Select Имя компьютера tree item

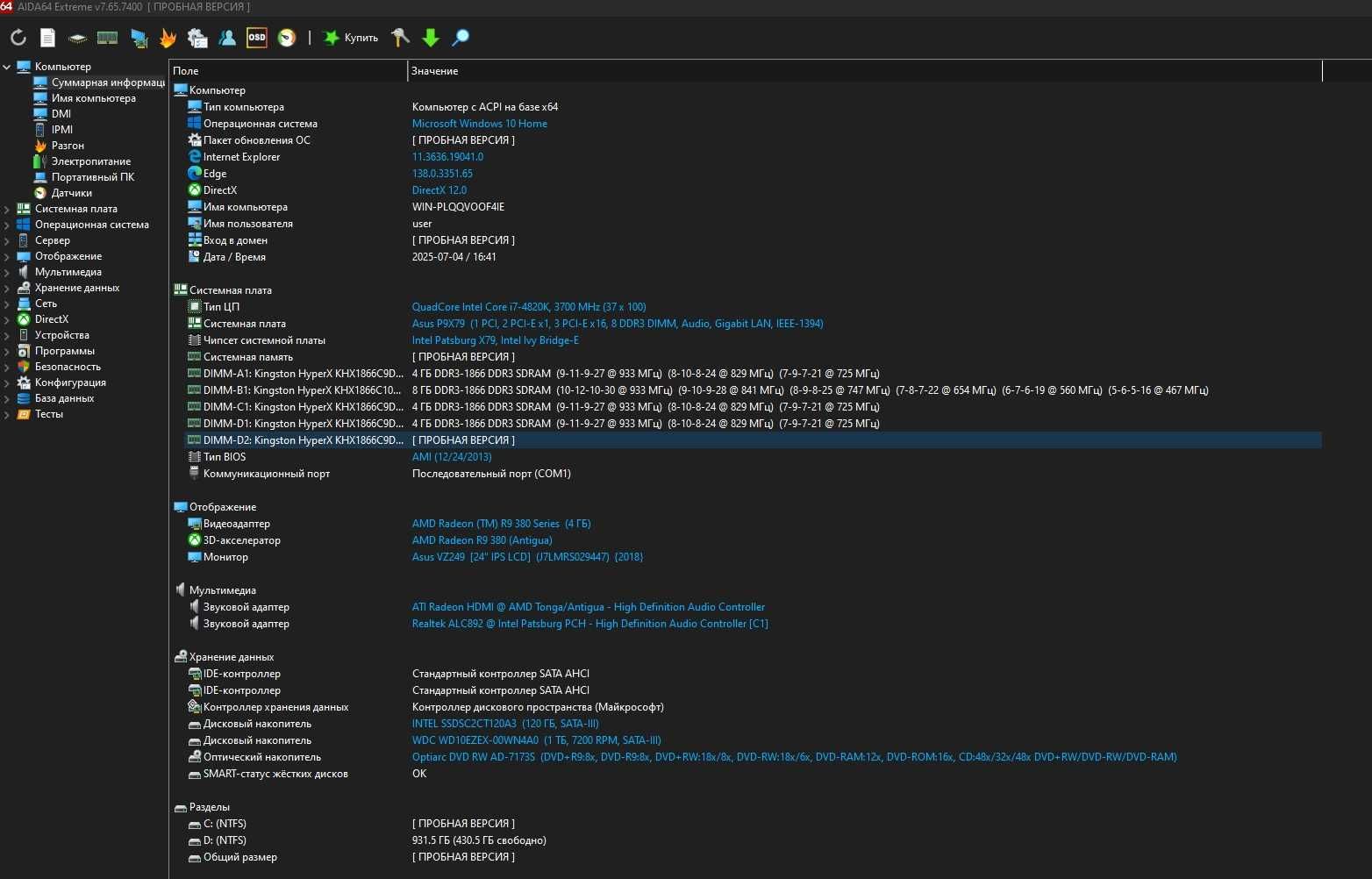coord(84,98)
